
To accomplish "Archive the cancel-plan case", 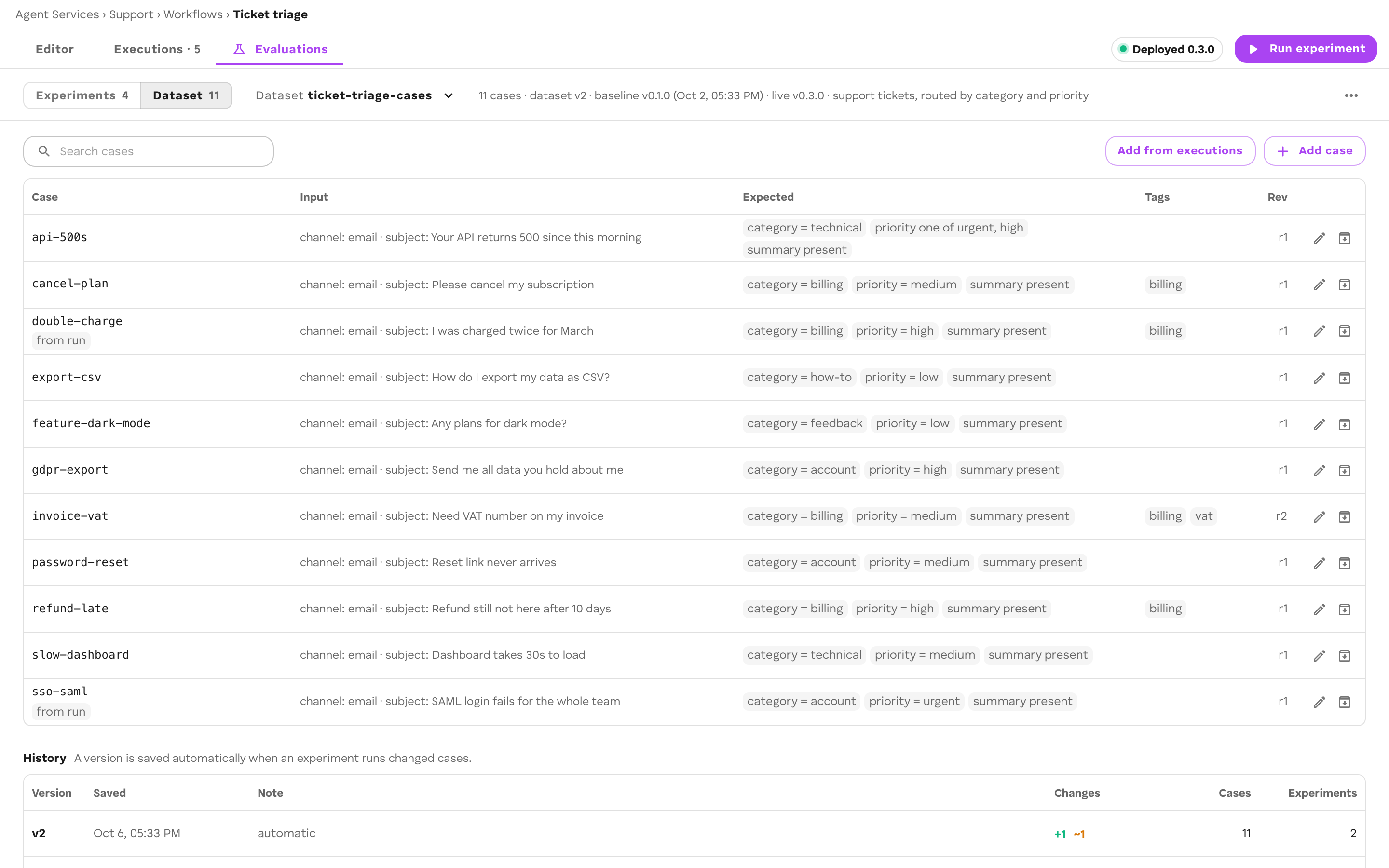I will click(x=1344, y=285).
